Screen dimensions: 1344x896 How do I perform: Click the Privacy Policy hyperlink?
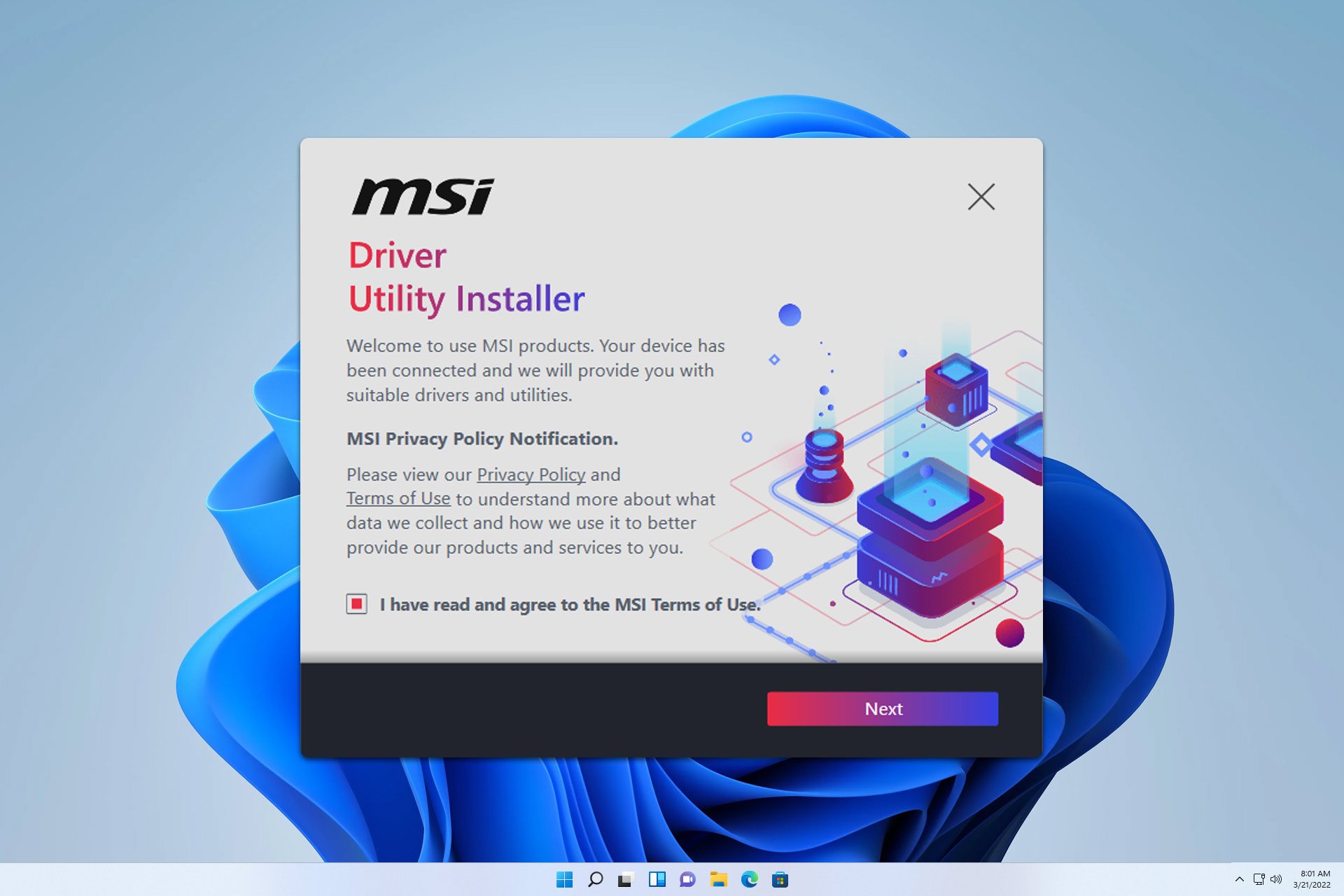coord(531,474)
